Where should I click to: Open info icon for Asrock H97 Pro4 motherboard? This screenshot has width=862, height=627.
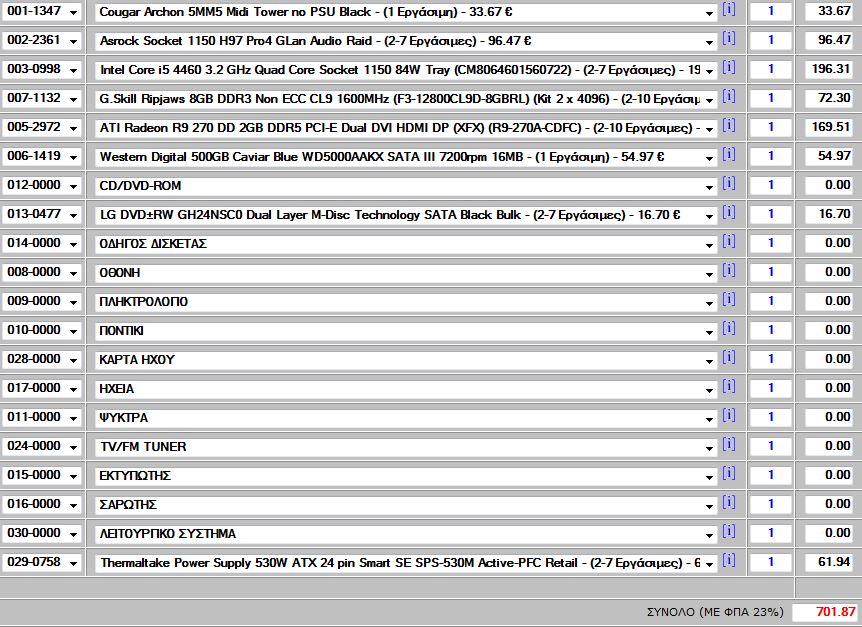tap(728, 38)
